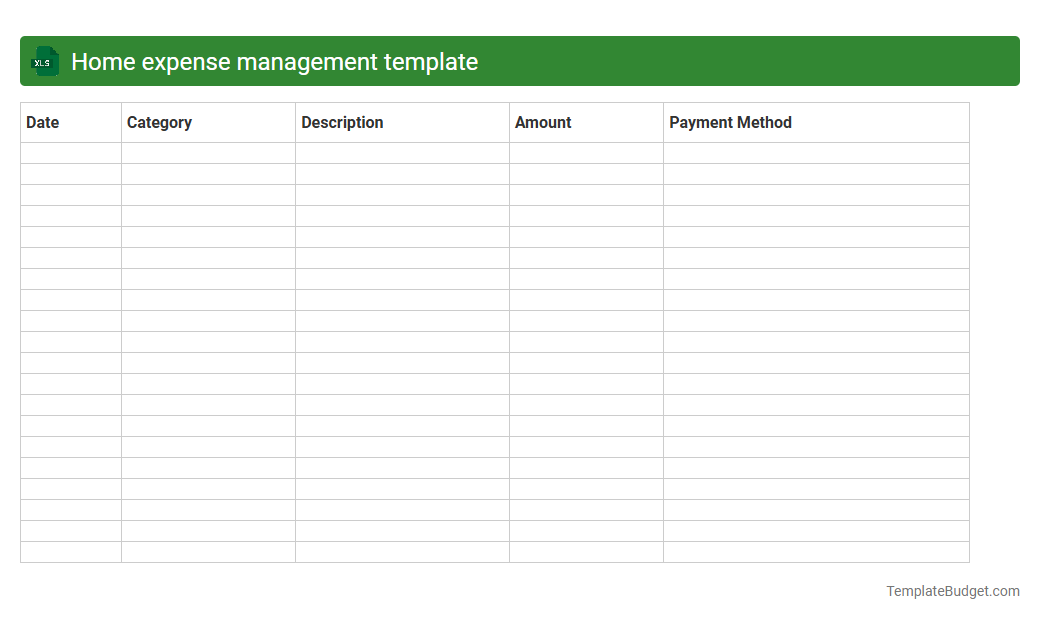The width and height of the screenshot is (1040, 620).
Task: Select the Amount column header
Action: pos(543,122)
